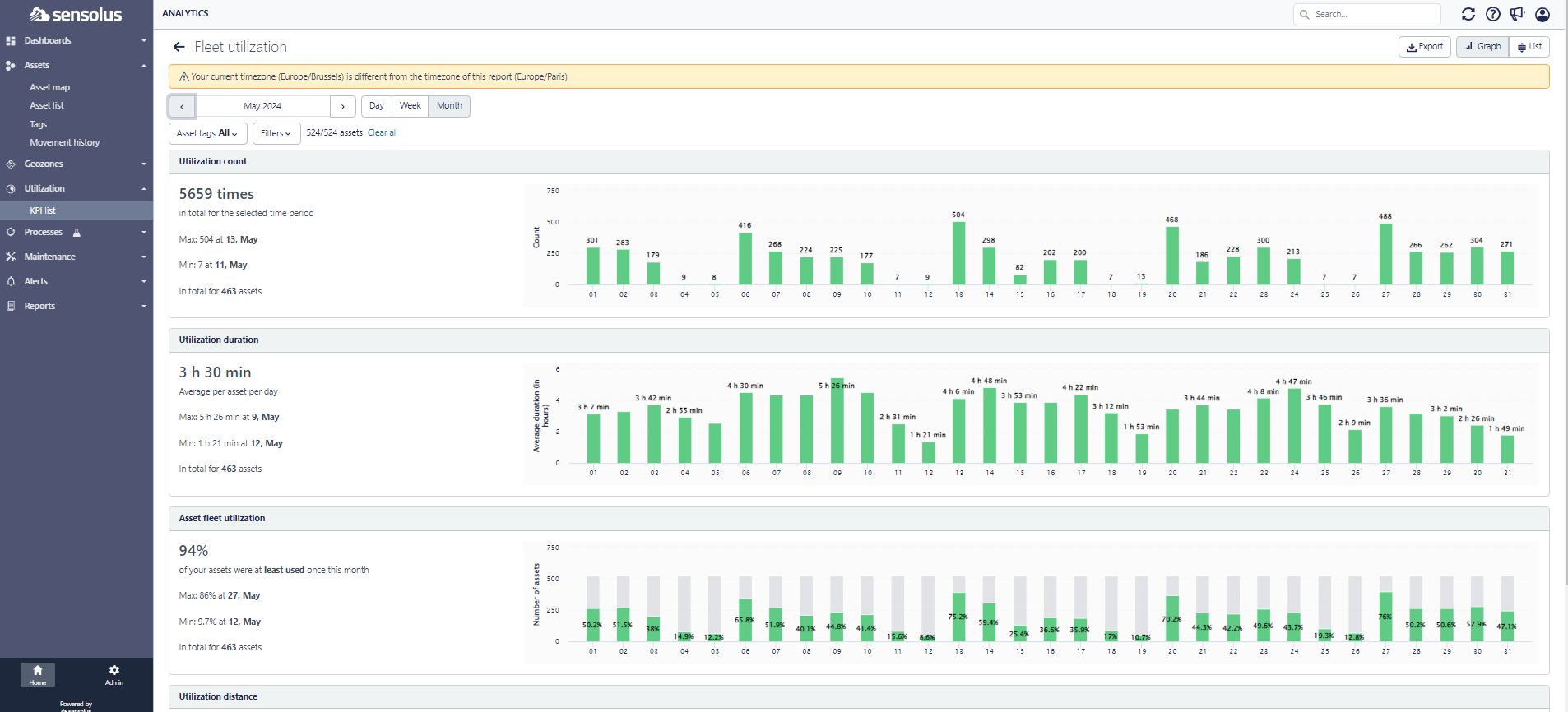
Task: Go to next month with right chevron
Action: 343,106
